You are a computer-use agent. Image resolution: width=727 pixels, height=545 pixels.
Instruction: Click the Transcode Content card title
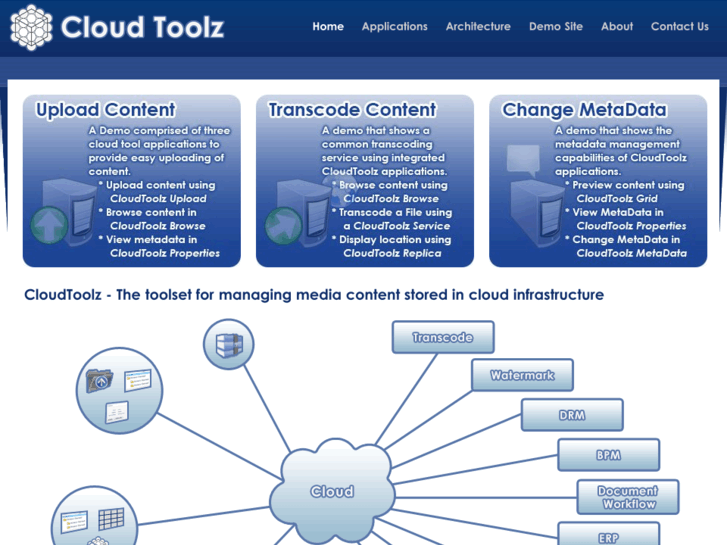coord(352,110)
